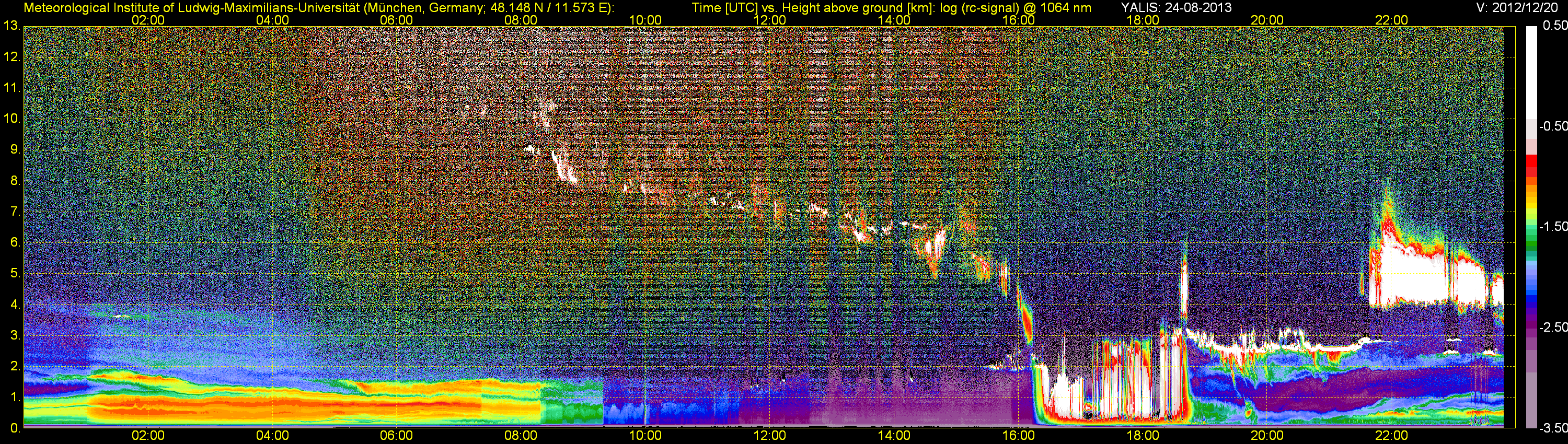Click the '6.' height axis label
Image resolution: width=1568 pixels, height=444 pixels.
tap(15, 243)
